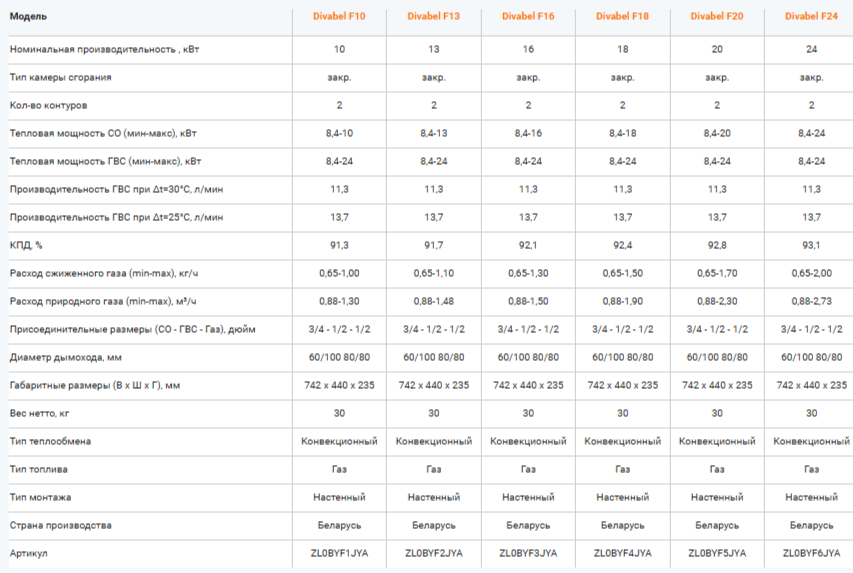
Task: Click row label 'Тепловая мощность СО (мин-макс), кВт'
Action: click(103, 133)
